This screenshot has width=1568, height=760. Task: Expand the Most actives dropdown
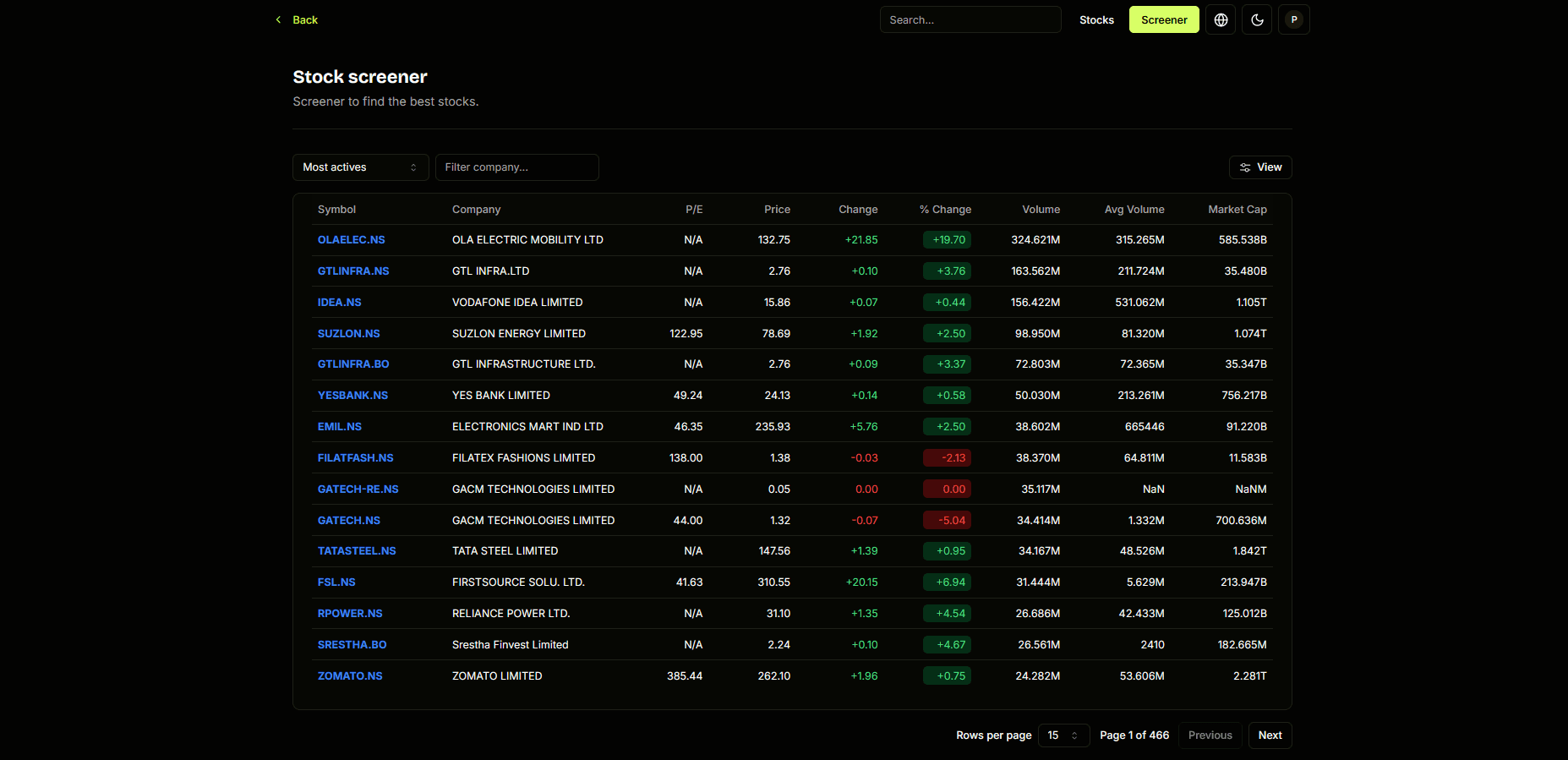(361, 167)
